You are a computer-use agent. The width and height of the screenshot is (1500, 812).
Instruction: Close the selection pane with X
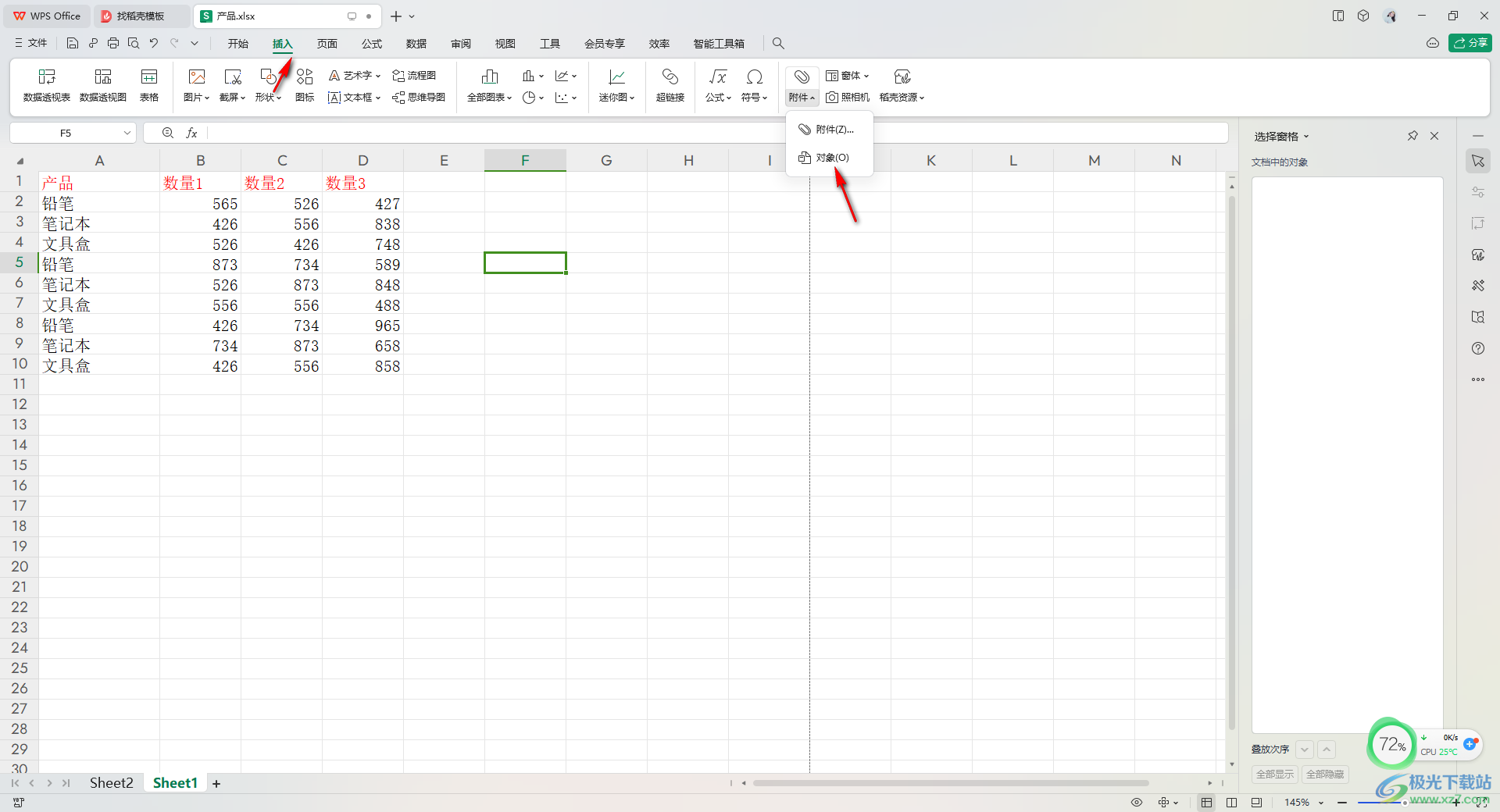point(1434,136)
